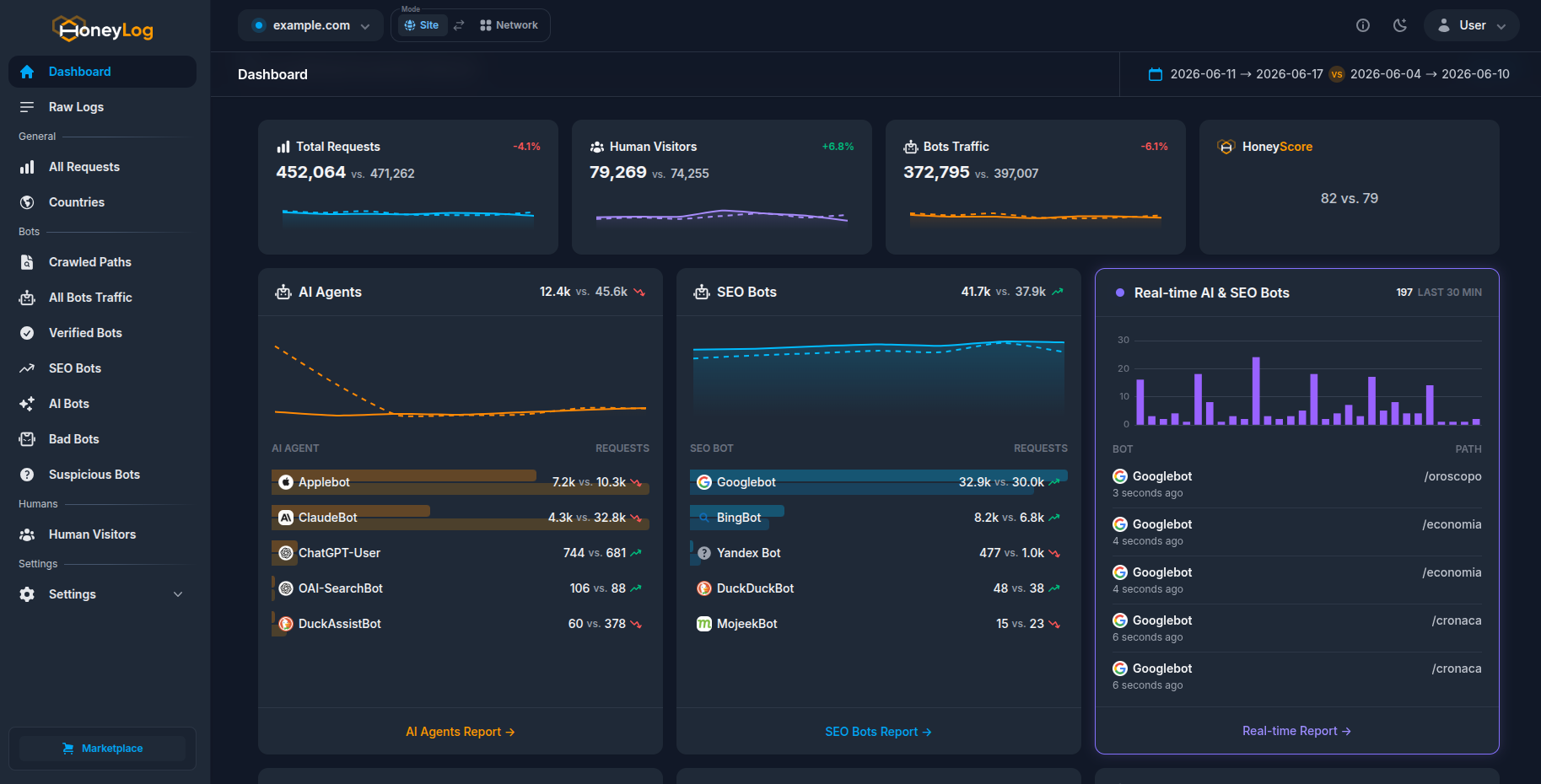This screenshot has width=1541, height=784.
Task: Click the 82 vs. 79 HoneyScore value
Action: click(x=1350, y=198)
